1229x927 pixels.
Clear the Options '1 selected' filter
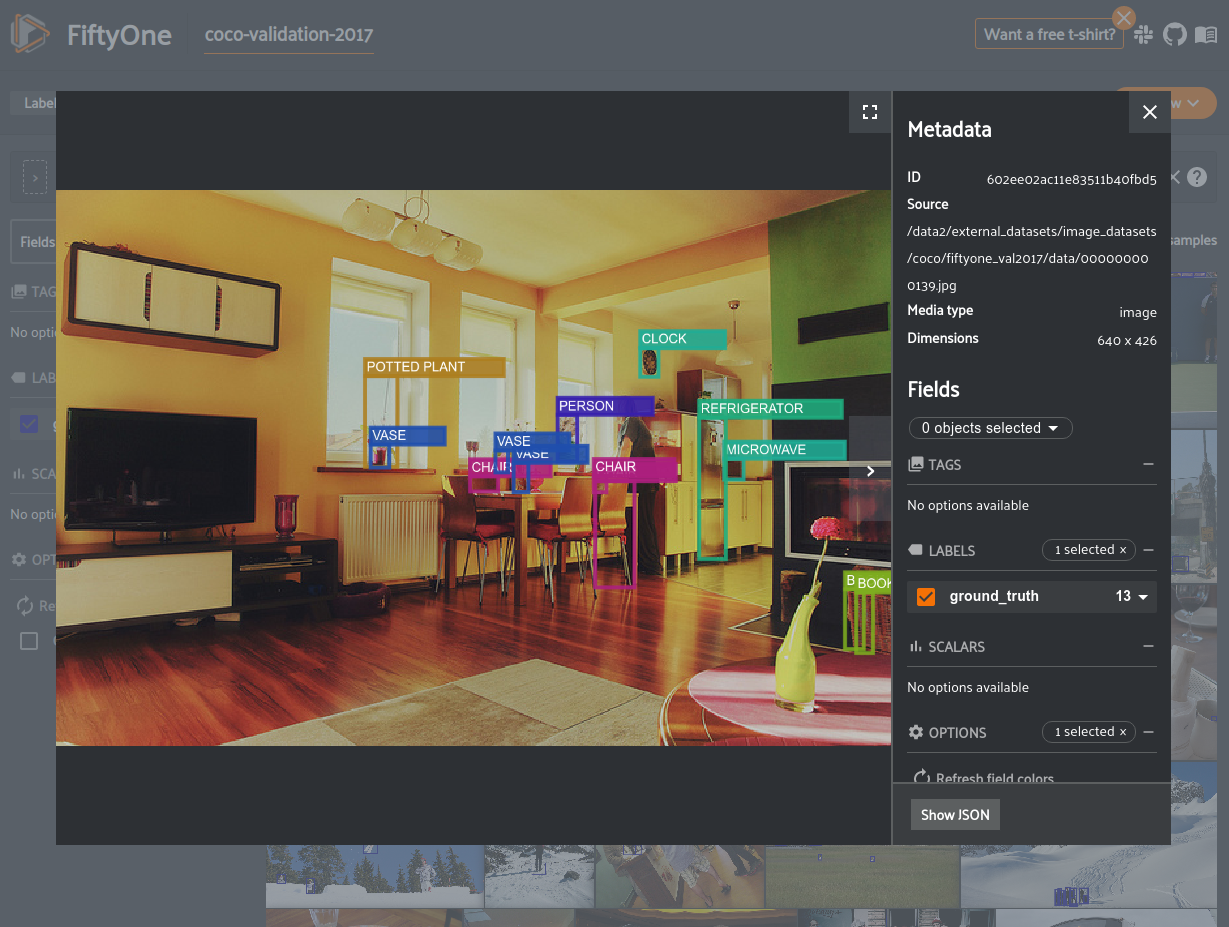coord(1122,732)
